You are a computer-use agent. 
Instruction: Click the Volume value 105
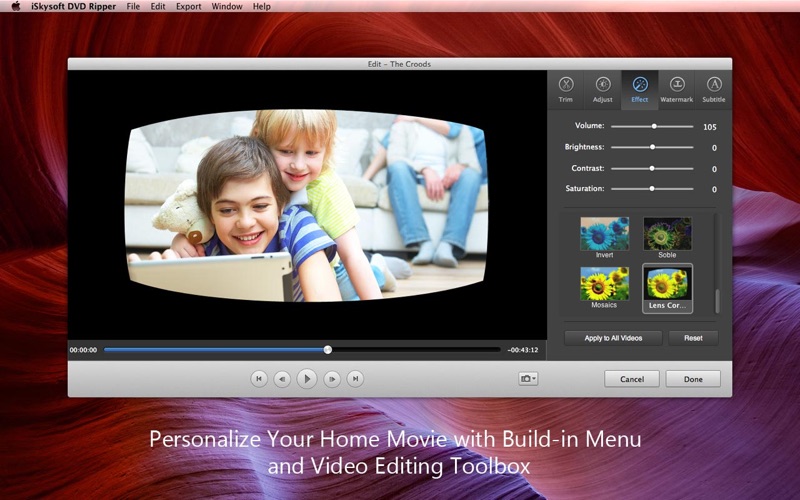710,127
